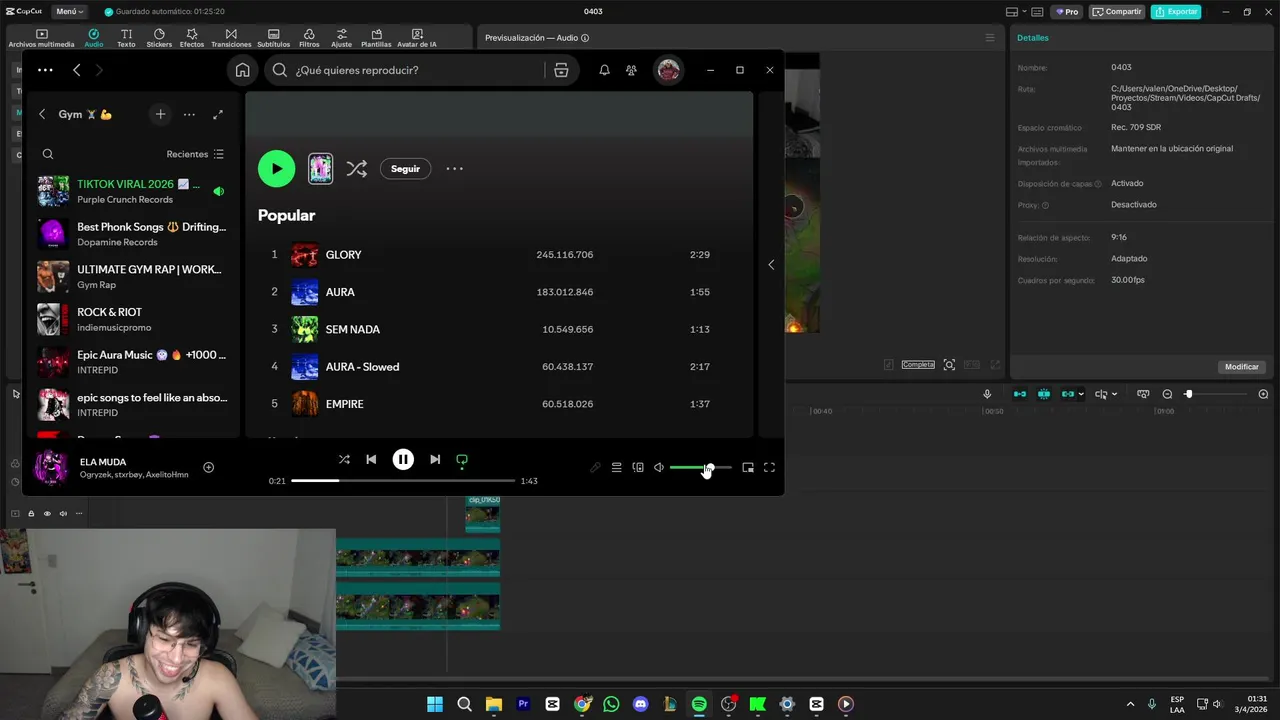Open Spotify friend activity icon

[631, 70]
